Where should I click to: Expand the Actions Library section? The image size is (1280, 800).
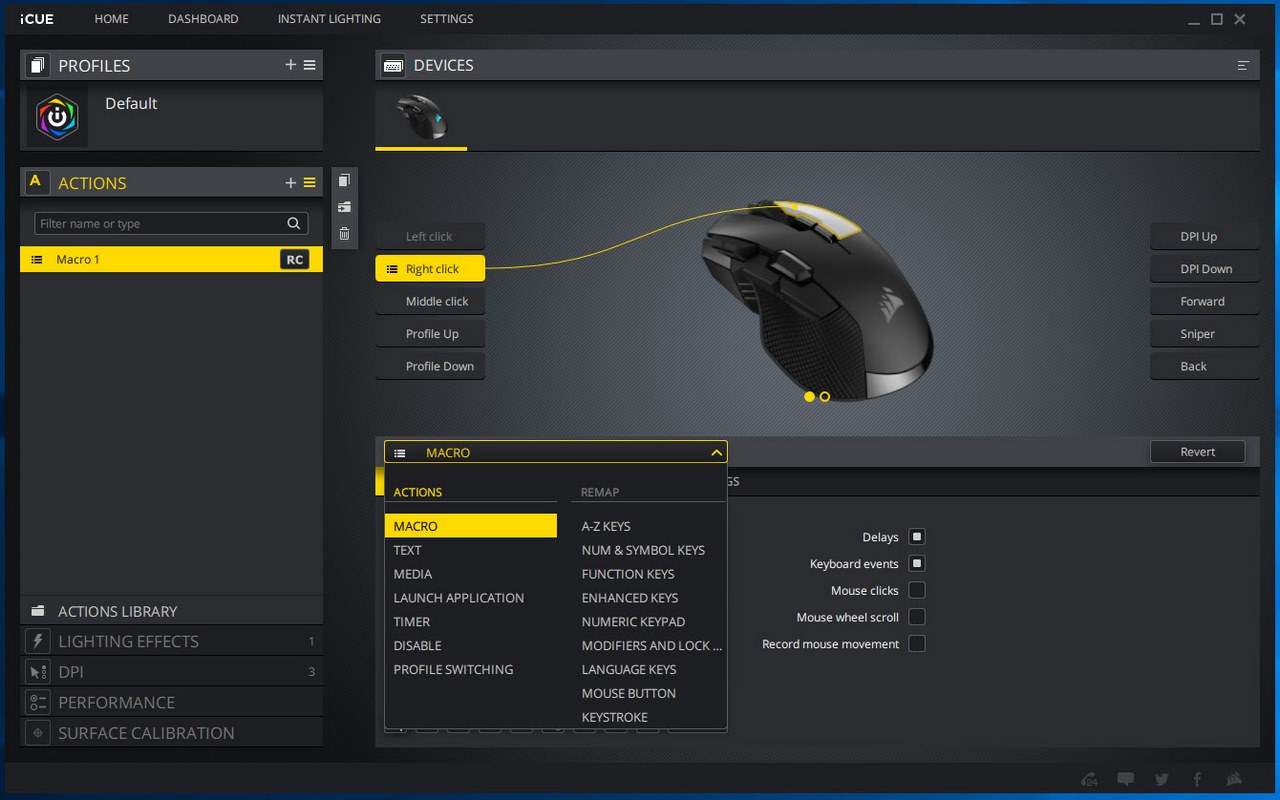click(172, 611)
